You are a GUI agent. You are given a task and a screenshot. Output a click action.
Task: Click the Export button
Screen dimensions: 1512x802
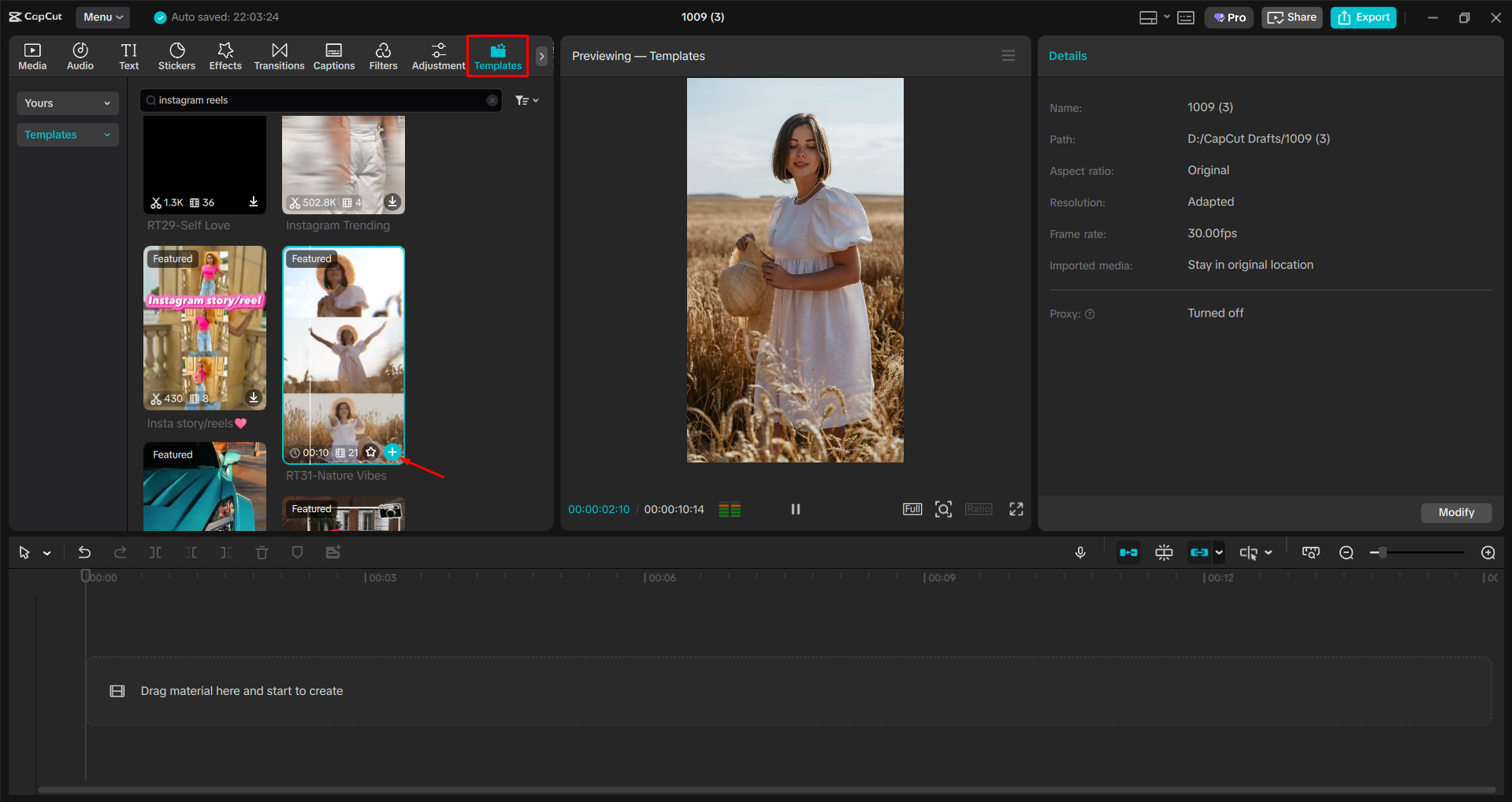pyautogui.click(x=1362, y=17)
